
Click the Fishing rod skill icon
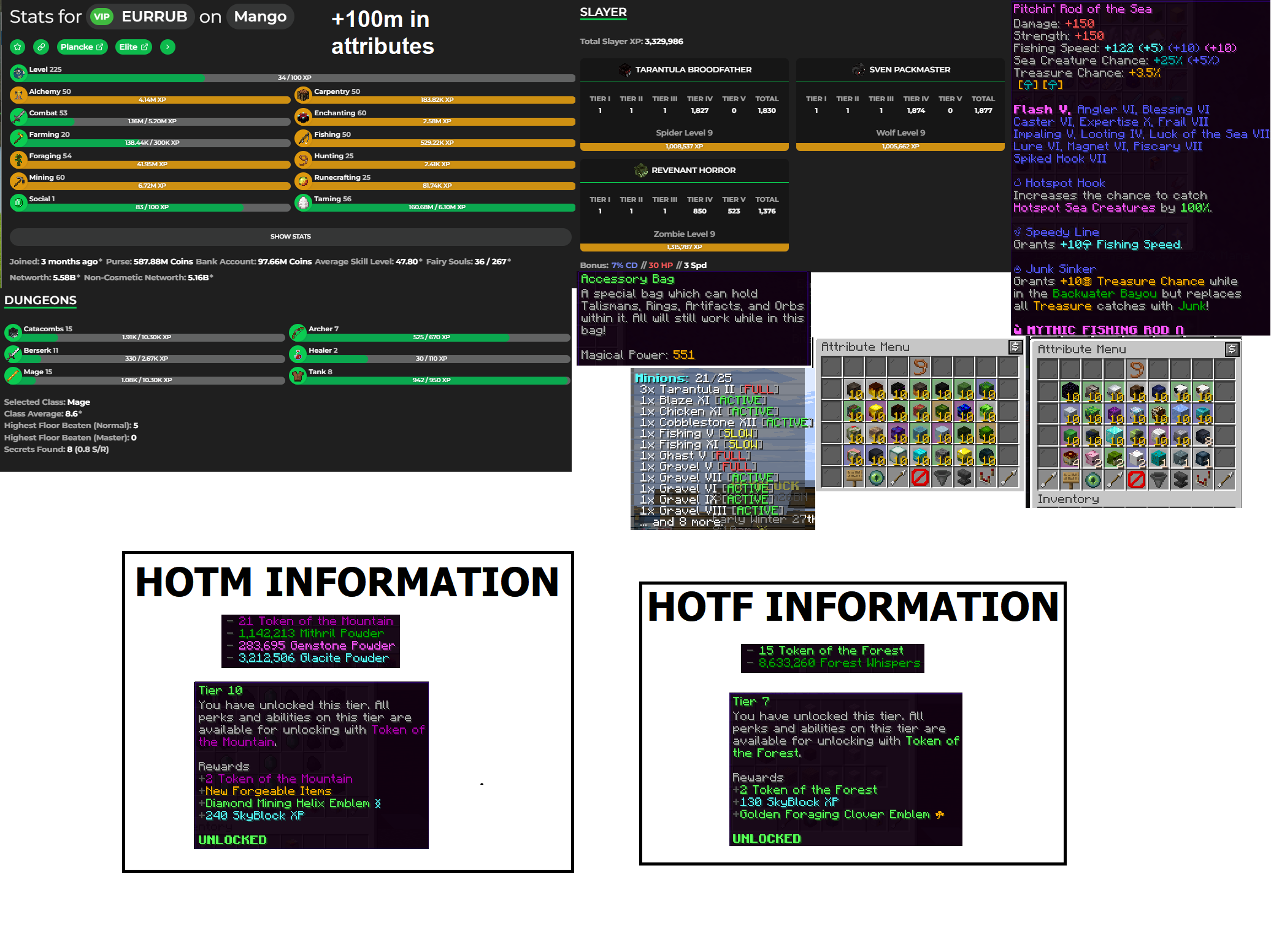303,138
